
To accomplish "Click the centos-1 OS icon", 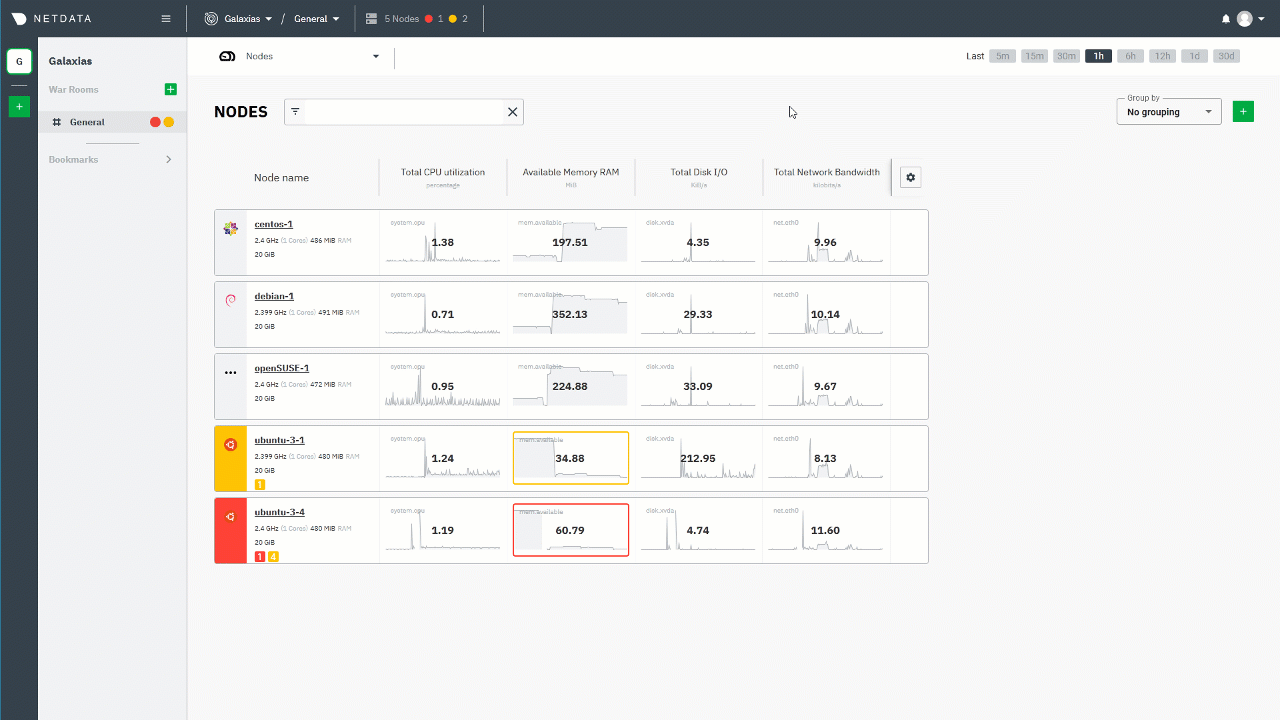I will (231, 229).
